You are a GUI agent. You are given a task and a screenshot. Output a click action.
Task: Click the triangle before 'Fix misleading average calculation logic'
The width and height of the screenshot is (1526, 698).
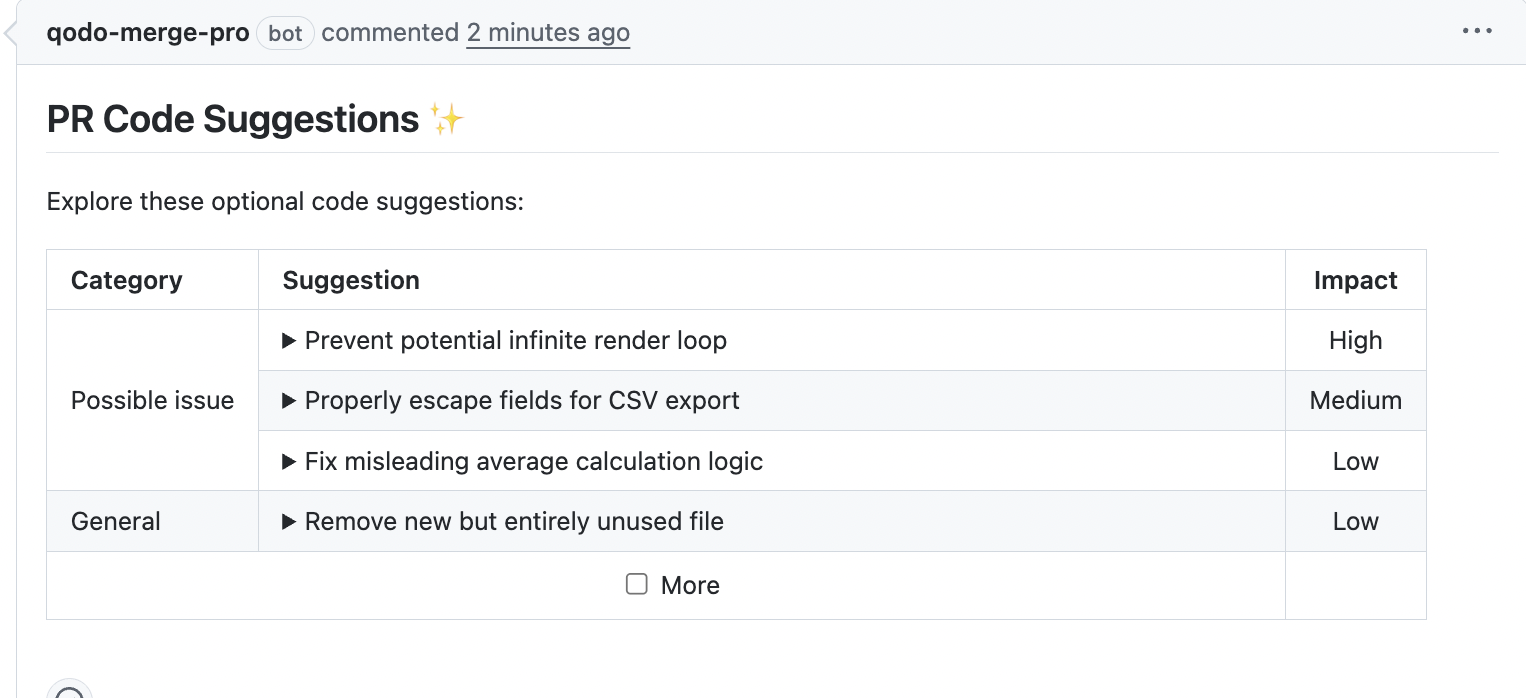[289, 461]
